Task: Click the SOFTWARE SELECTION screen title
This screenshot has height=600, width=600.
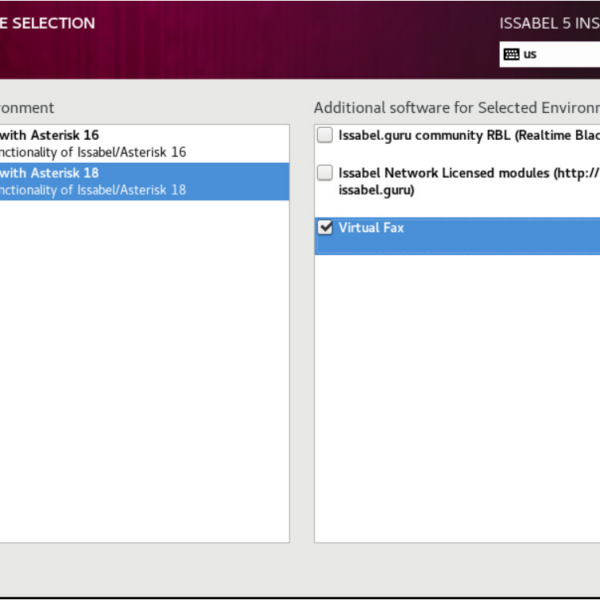Action: point(48,23)
